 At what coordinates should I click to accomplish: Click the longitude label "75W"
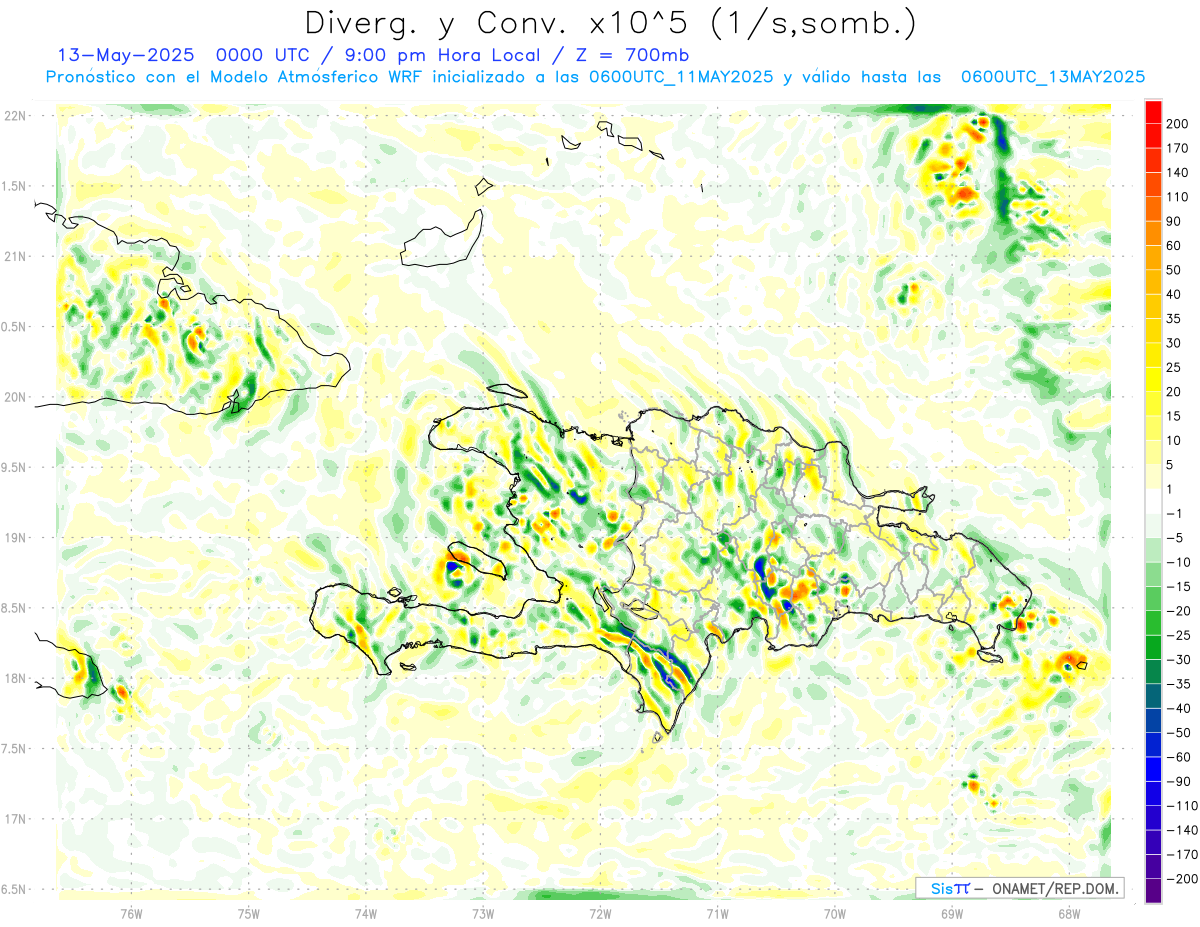[249, 912]
